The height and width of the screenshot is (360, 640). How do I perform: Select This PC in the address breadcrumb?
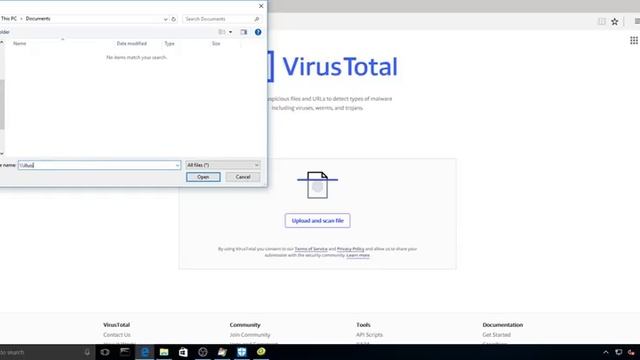point(9,19)
